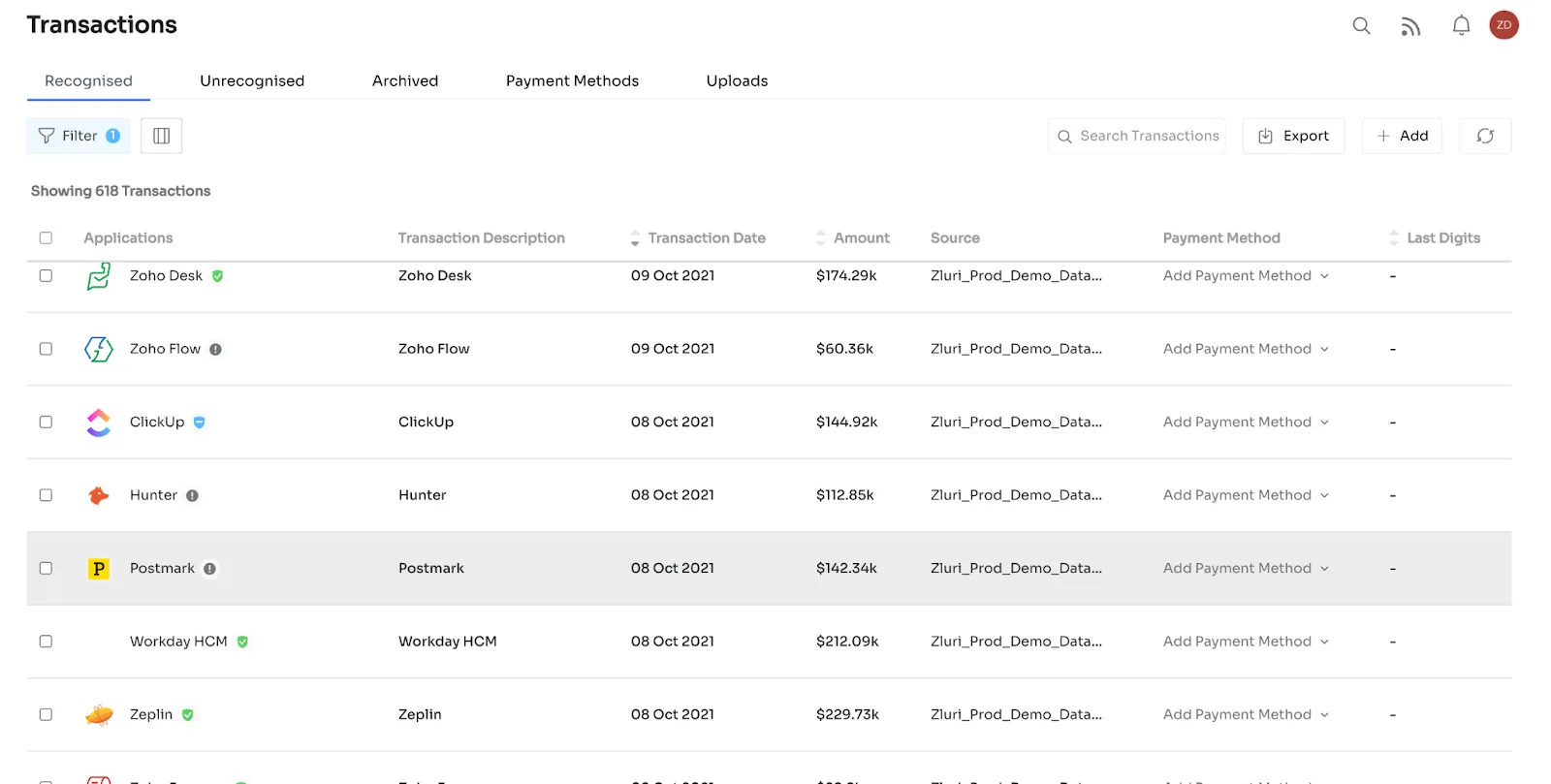The width and height of the screenshot is (1551, 784).
Task: Open Add Payment Method for Workday HCM
Action: click(1246, 642)
